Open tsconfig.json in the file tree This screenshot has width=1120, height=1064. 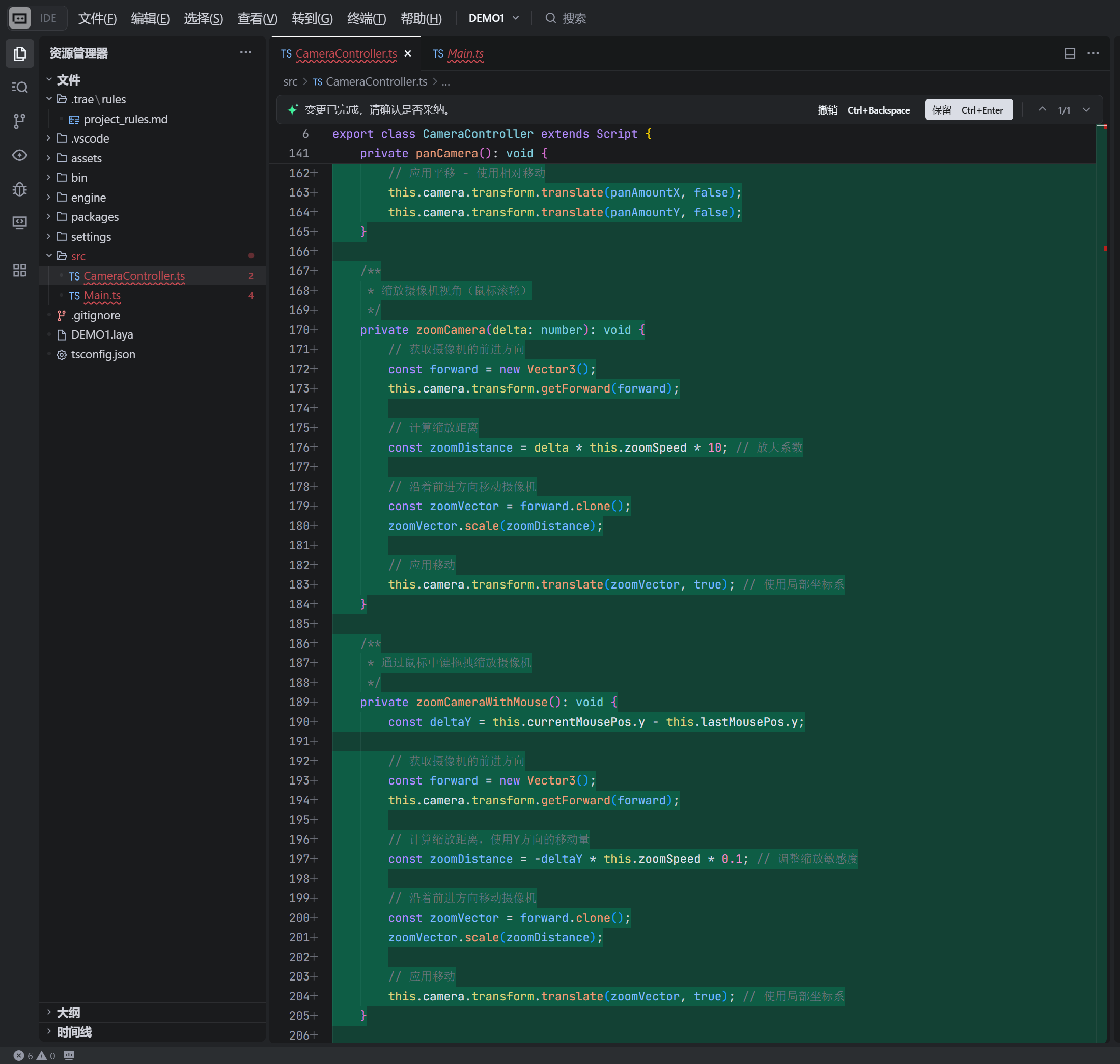103,354
